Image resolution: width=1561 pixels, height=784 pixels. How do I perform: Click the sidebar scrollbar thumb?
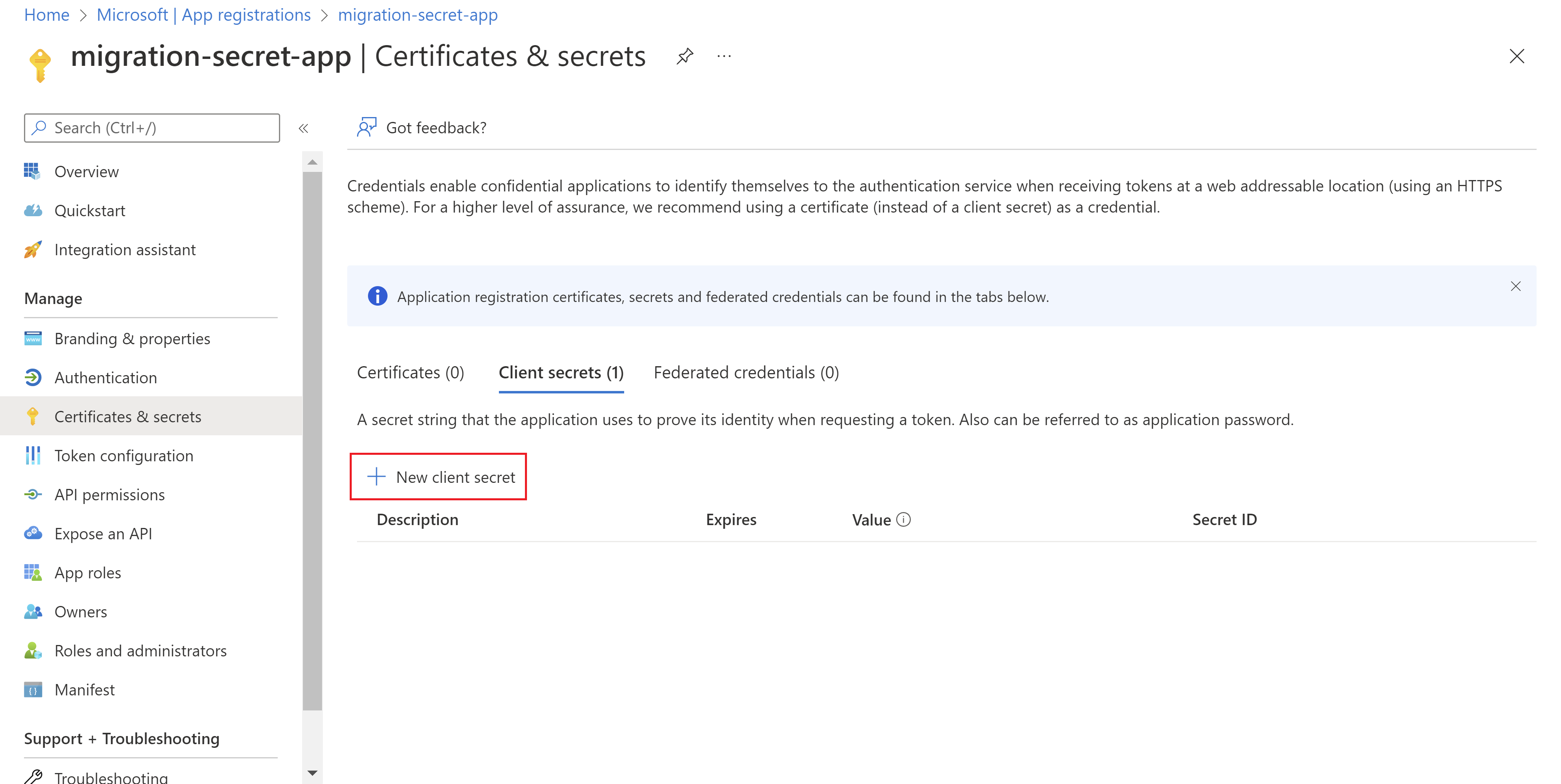(312, 441)
